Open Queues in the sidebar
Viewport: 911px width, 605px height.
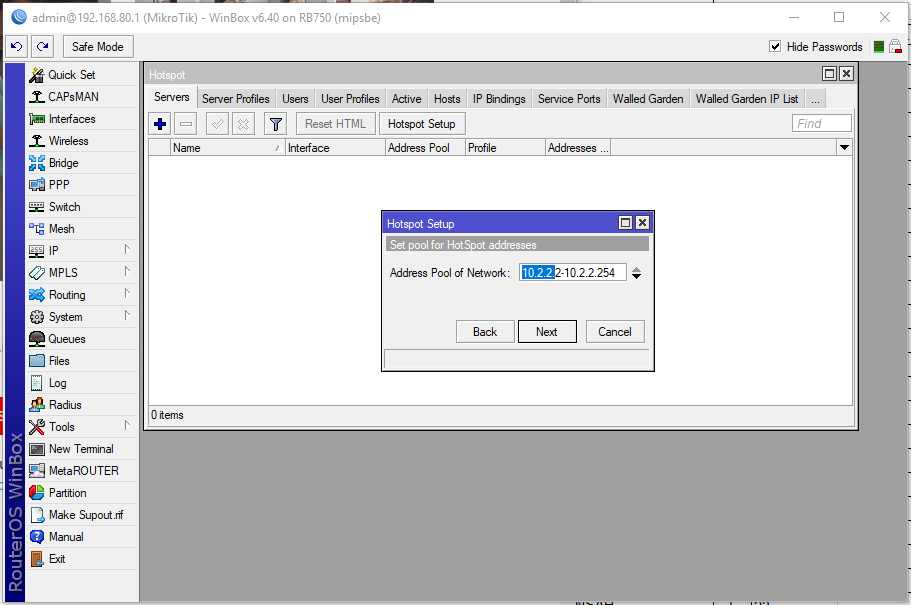click(x=81, y=339)
